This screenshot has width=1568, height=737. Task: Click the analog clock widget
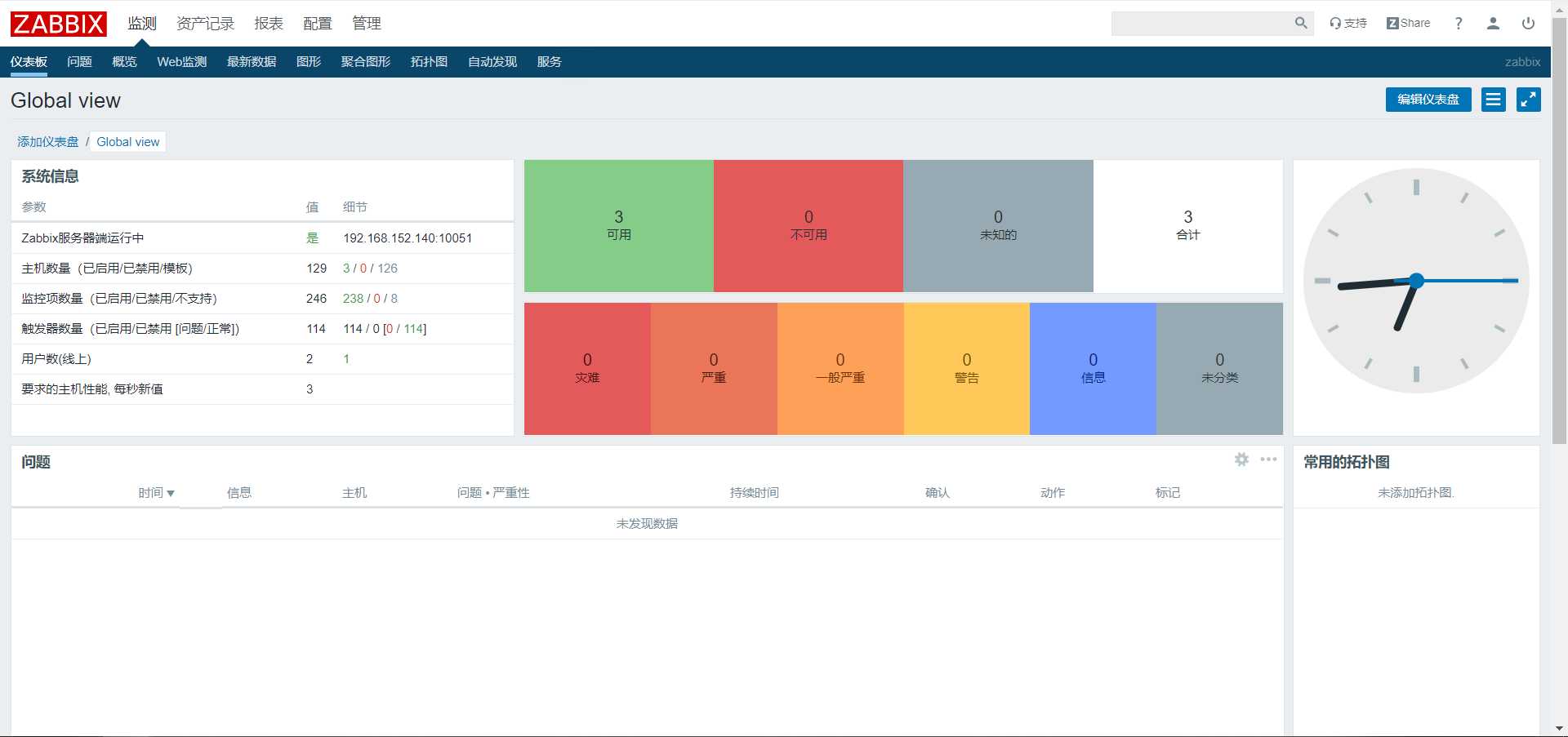(x=1416, y=281)
